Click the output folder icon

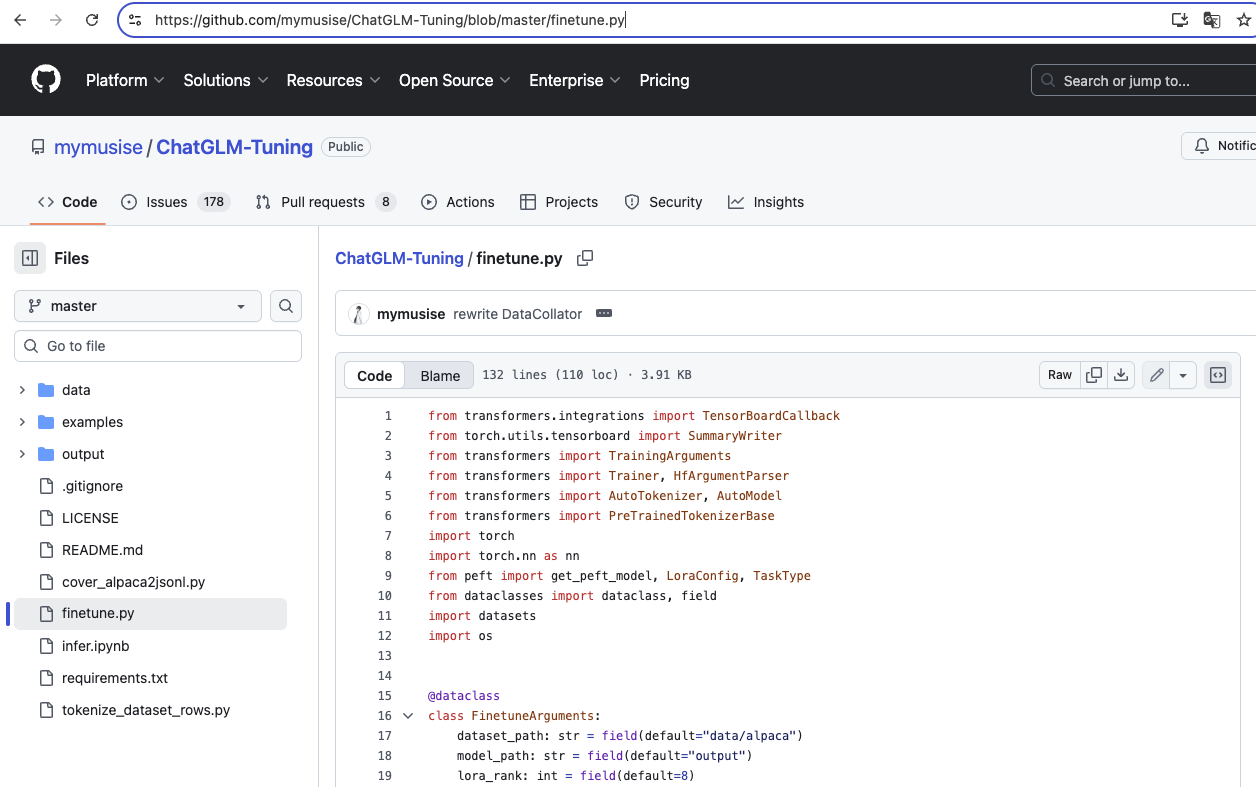click(x=46, y=454)
